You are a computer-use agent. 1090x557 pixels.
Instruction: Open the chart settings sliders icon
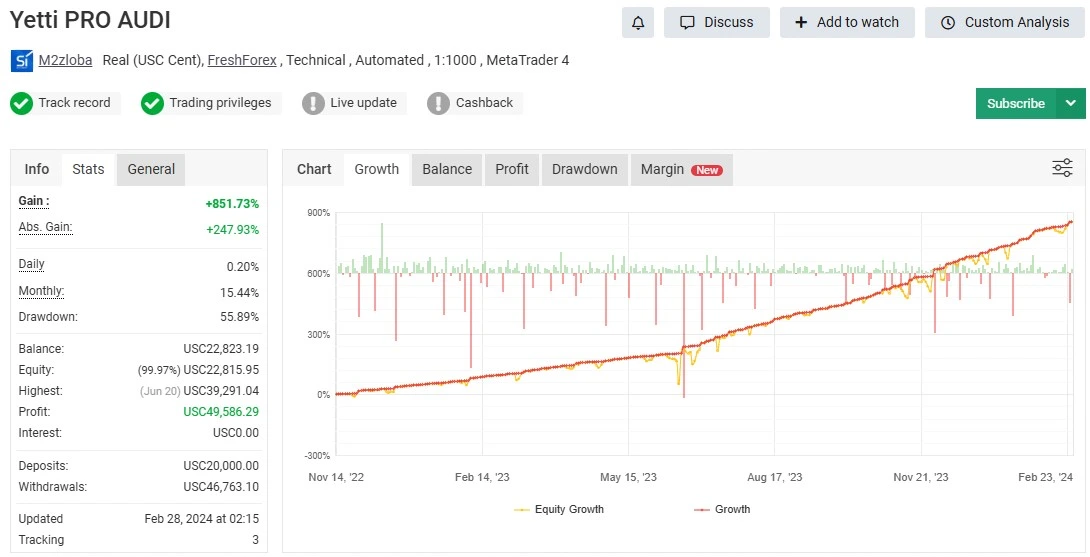(1062, 168)
